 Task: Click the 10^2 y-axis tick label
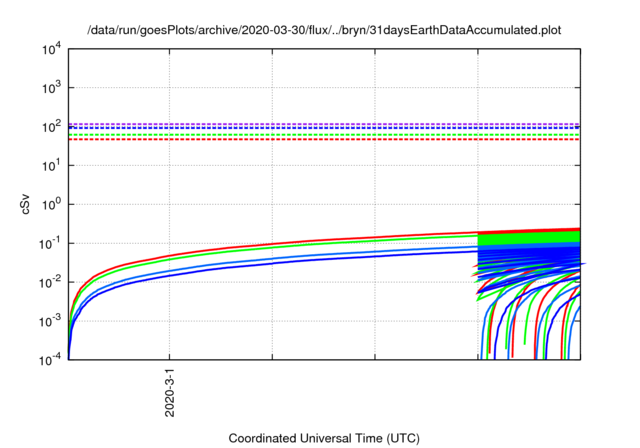(52, 127)
